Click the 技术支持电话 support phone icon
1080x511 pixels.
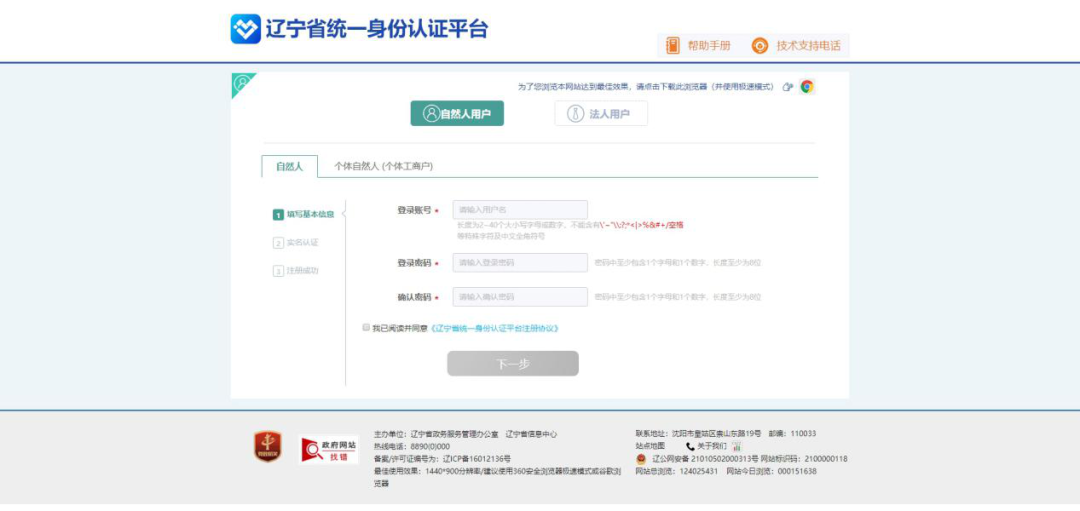(x=760, y=46)
